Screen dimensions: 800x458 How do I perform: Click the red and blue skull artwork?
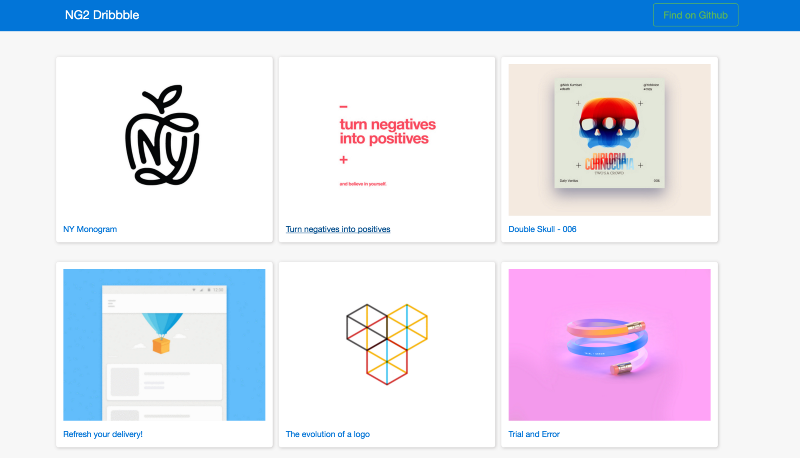609,123
